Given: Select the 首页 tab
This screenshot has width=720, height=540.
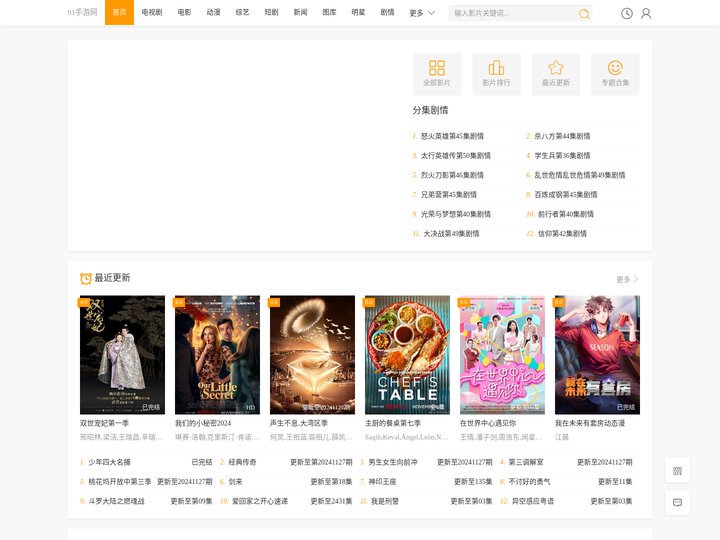Looking at the screenshot, I should pos(119,12).
